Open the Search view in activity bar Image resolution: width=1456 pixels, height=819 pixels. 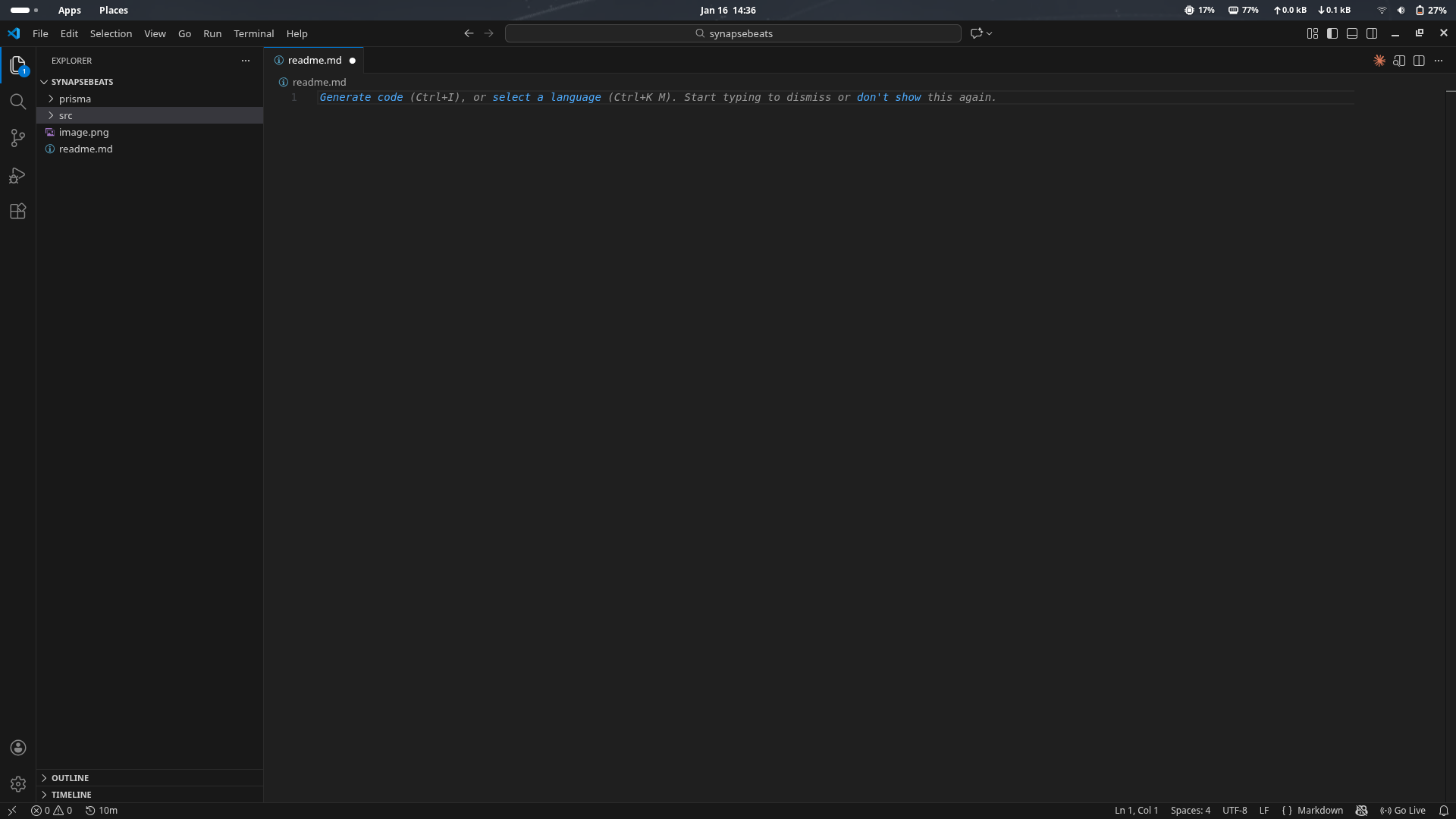click(x=17, y=102)
